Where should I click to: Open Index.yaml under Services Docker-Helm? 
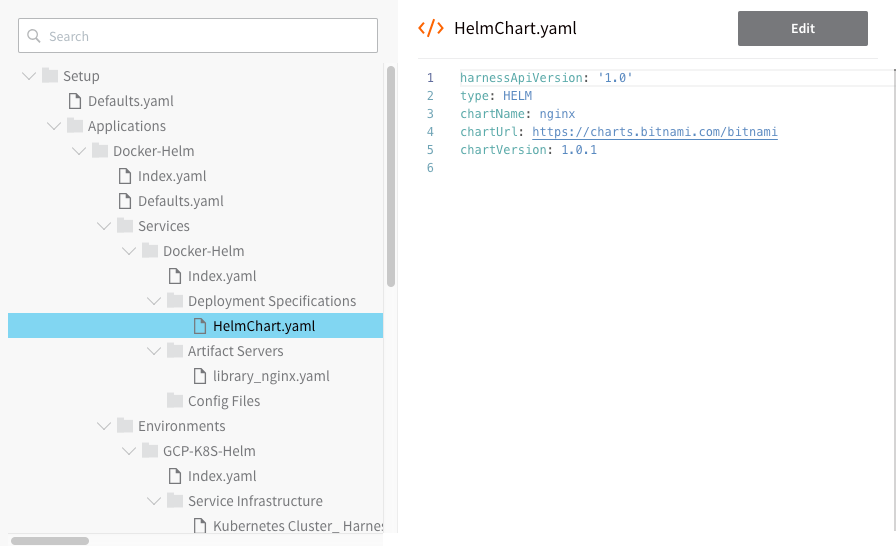click(x=222, y=276)
